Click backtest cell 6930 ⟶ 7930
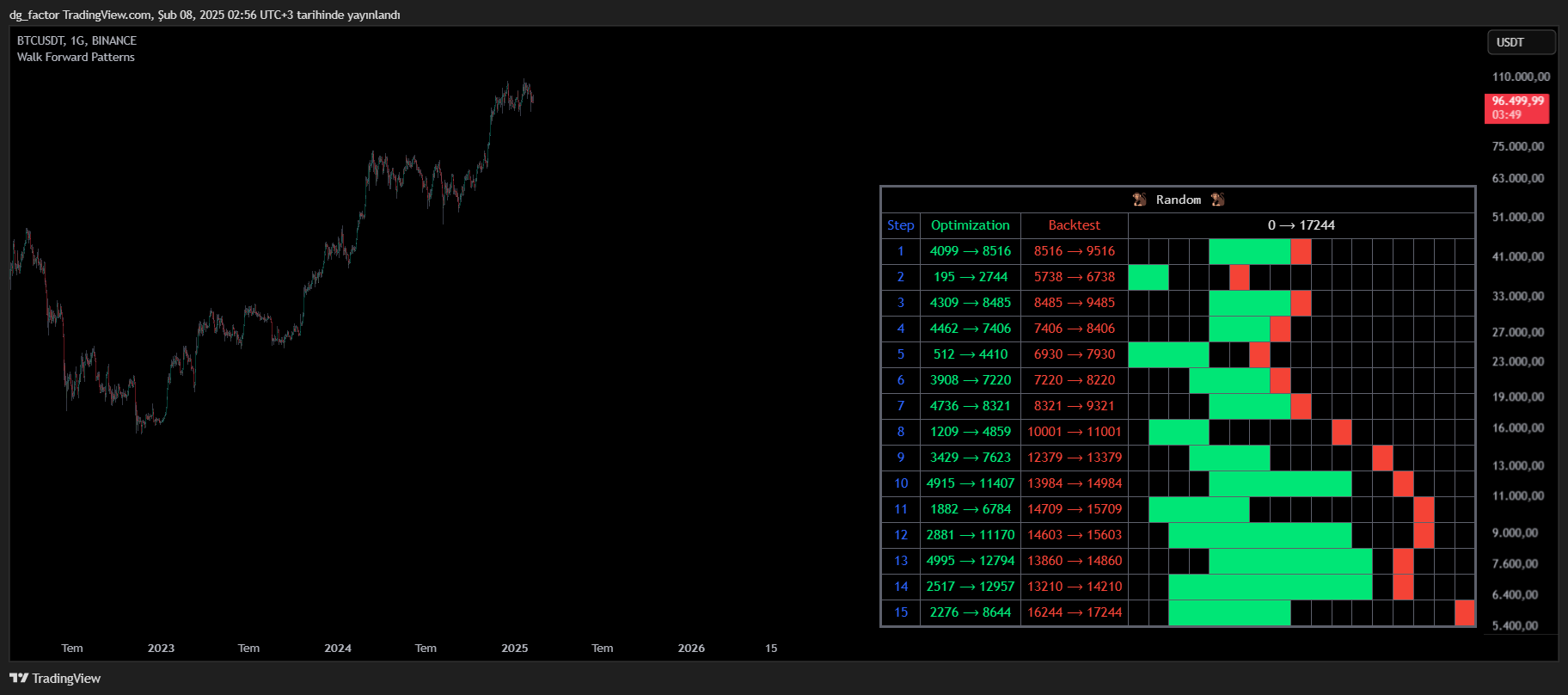This screenshot has height=695, width=1568. (x=1074, y=354)
